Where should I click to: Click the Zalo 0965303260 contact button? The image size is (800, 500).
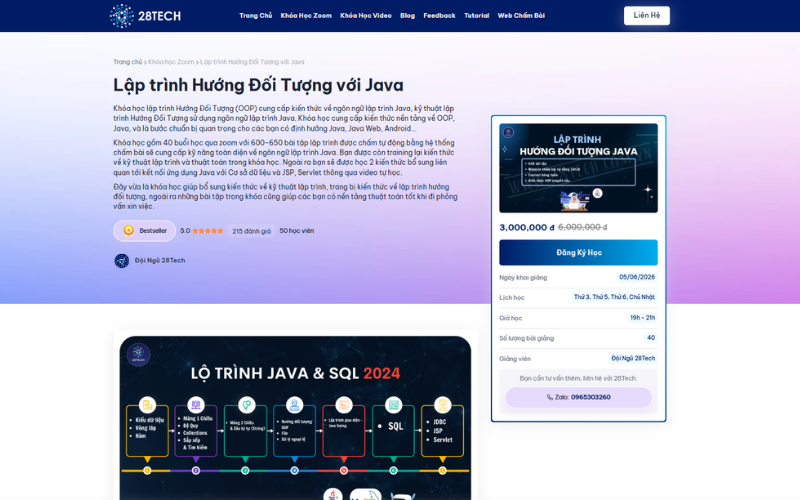(x=579, y=397)
